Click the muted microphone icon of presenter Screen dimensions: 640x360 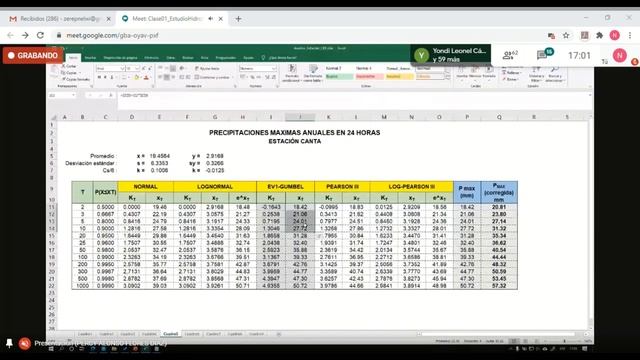[x=24, y=344]
